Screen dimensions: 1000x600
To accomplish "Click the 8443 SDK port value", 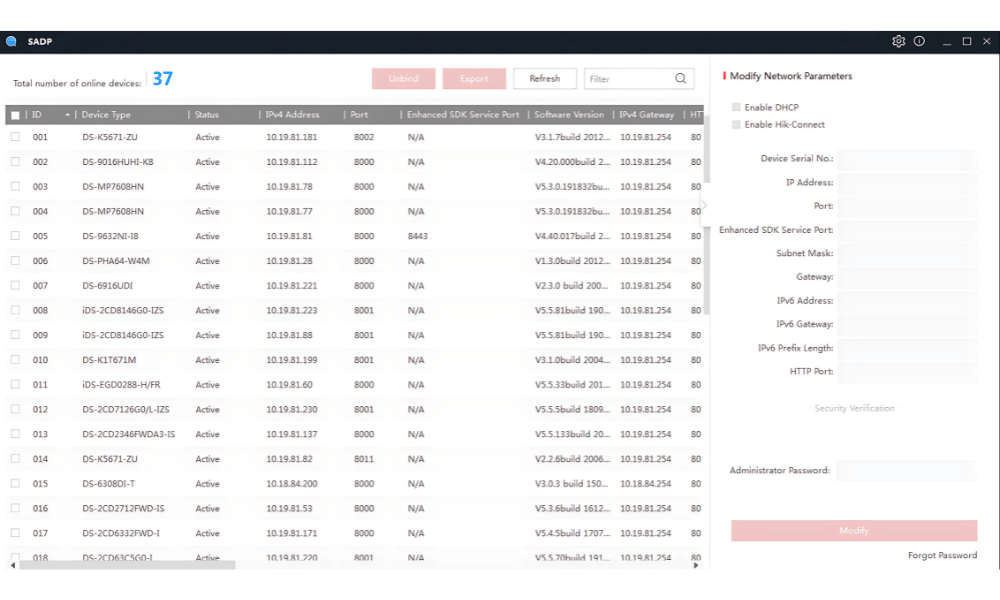I will click(x=418, y=236).
